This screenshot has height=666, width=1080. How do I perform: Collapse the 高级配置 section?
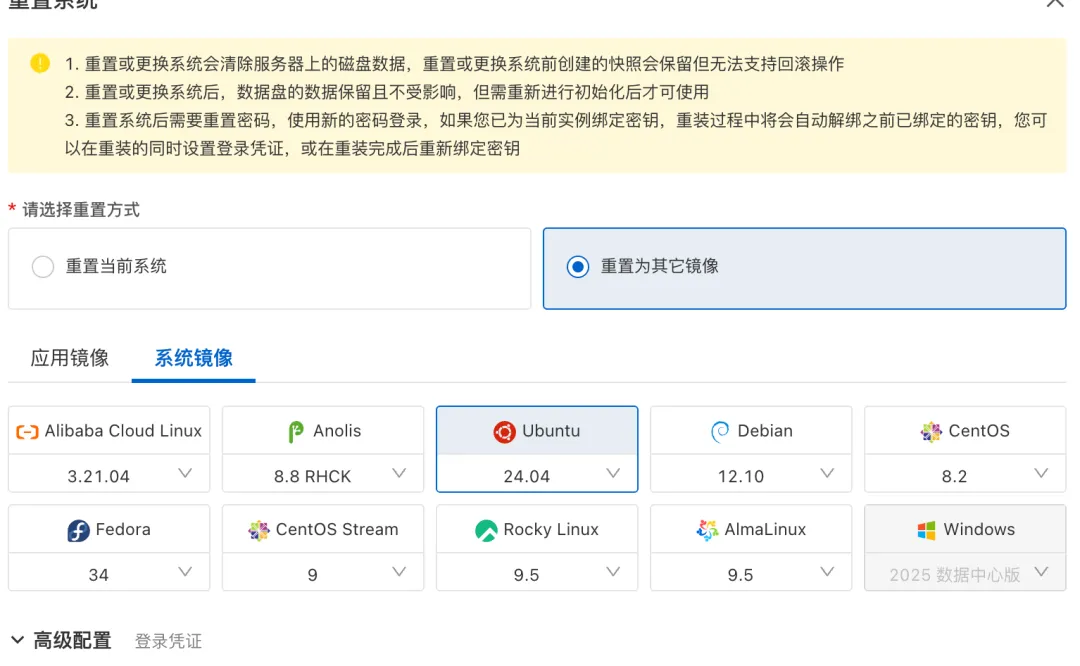tap(18, 640)
